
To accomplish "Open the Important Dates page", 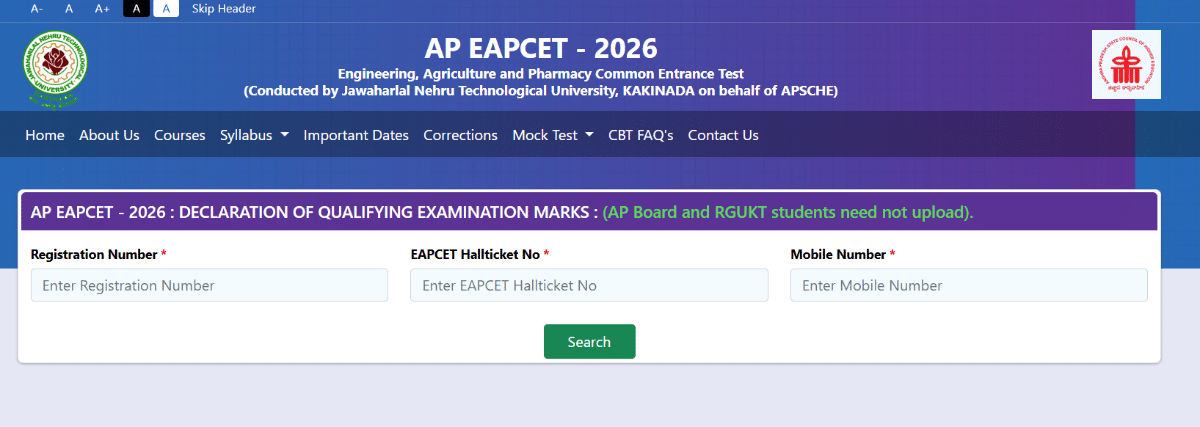I will pyautogui.click(x=356, y=135).
